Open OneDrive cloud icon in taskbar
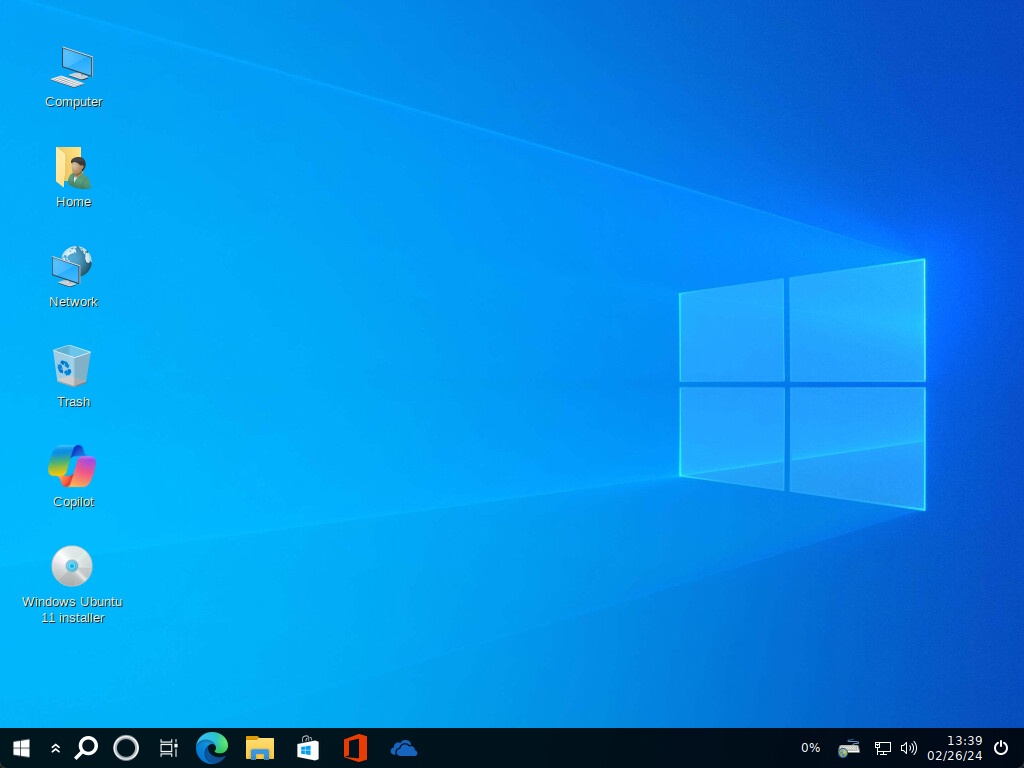Image resolution: width=1024 pixels, height=768 pixels. point(404,748)
